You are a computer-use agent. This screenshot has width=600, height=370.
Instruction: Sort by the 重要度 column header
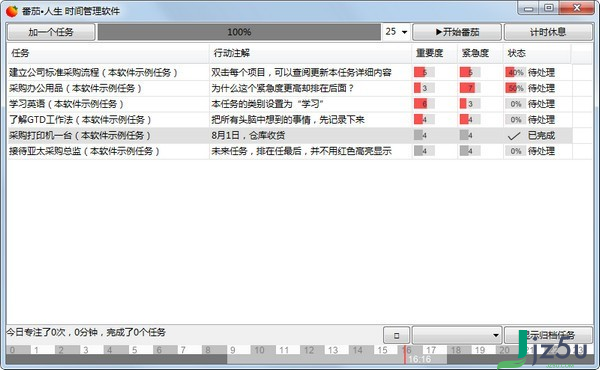pos(435,53)
